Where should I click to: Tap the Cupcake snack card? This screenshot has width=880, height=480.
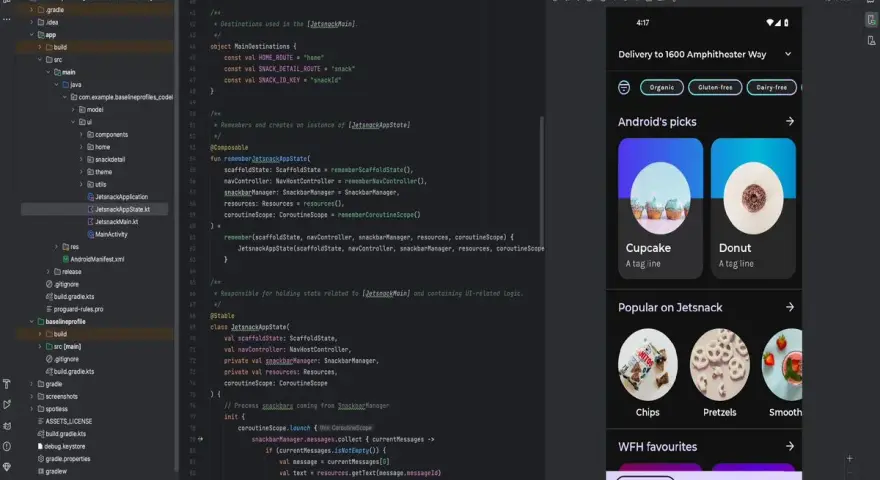[x=660, y=208]
